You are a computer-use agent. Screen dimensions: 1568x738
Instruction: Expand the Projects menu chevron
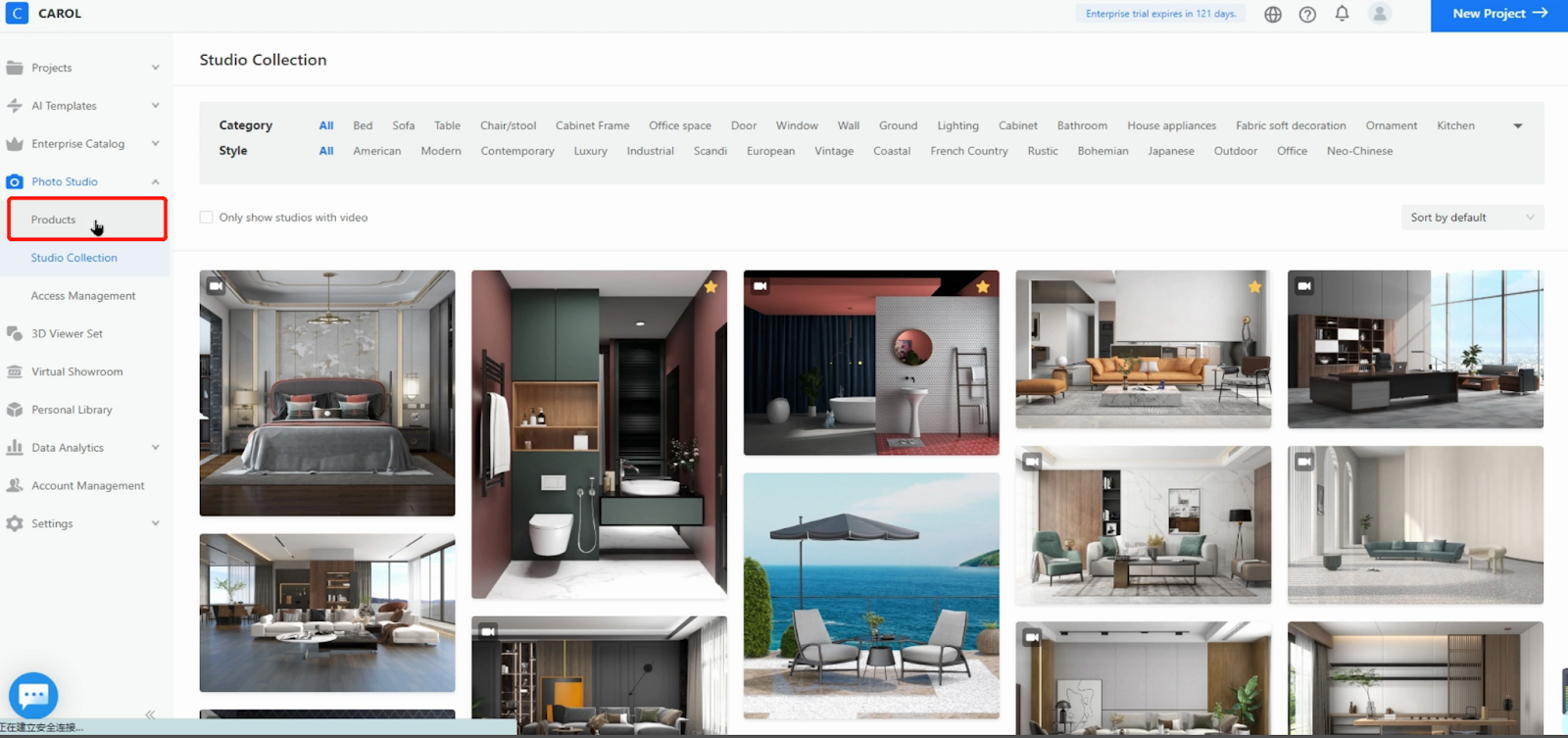[x=155, y=68]
